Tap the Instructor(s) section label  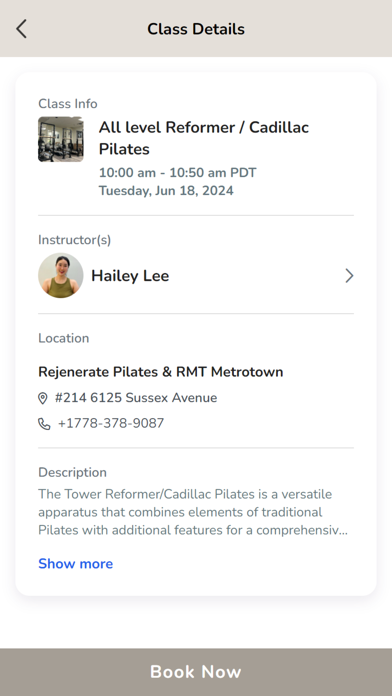(x=75, y=240)
